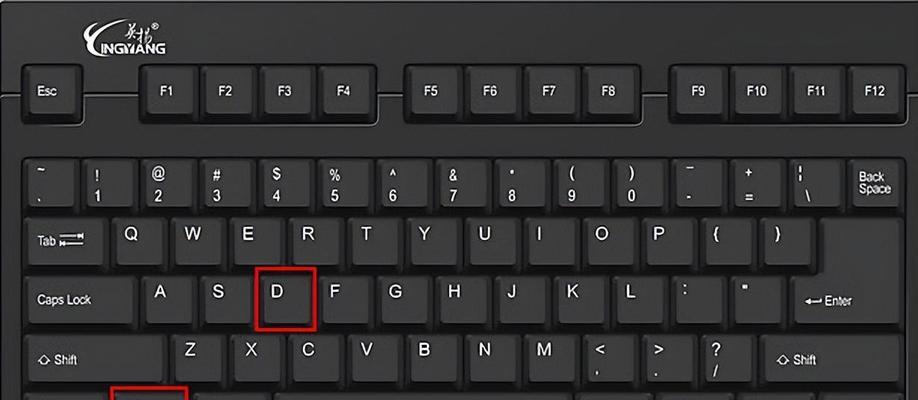Click the left curly brace key
The image size is (918, 400).
(x=727, y=243)
